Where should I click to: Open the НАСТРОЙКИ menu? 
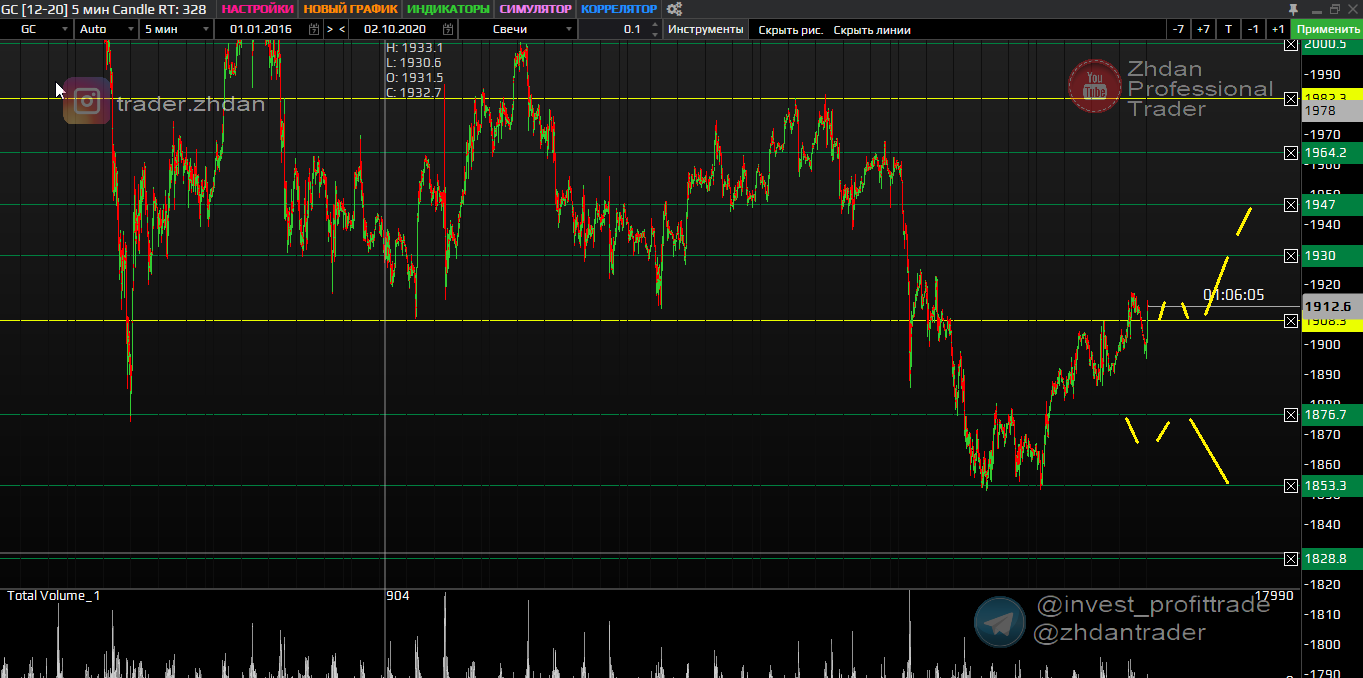click(257, 9)
